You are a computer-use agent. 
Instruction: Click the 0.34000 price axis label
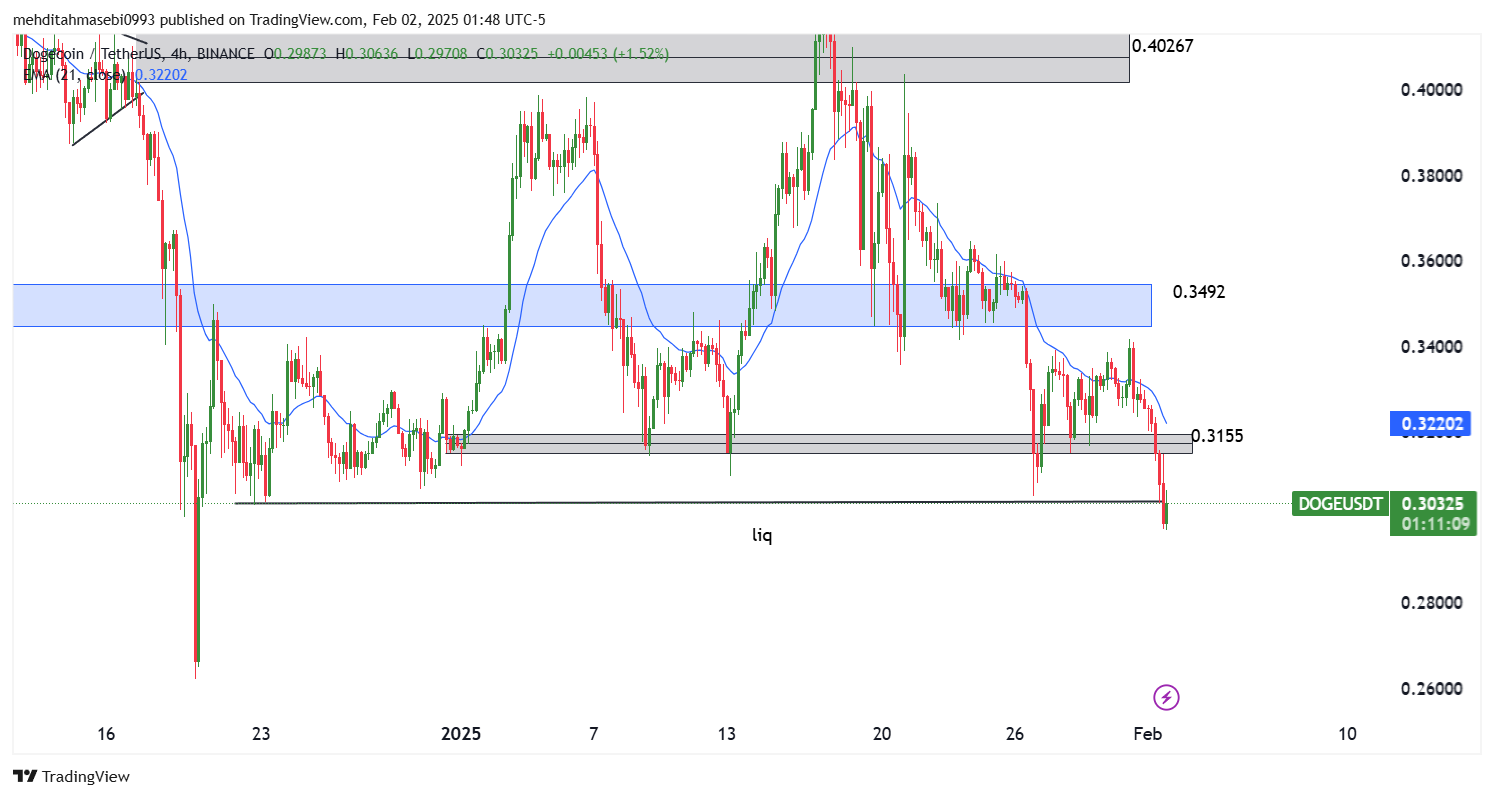(1433, 347)
